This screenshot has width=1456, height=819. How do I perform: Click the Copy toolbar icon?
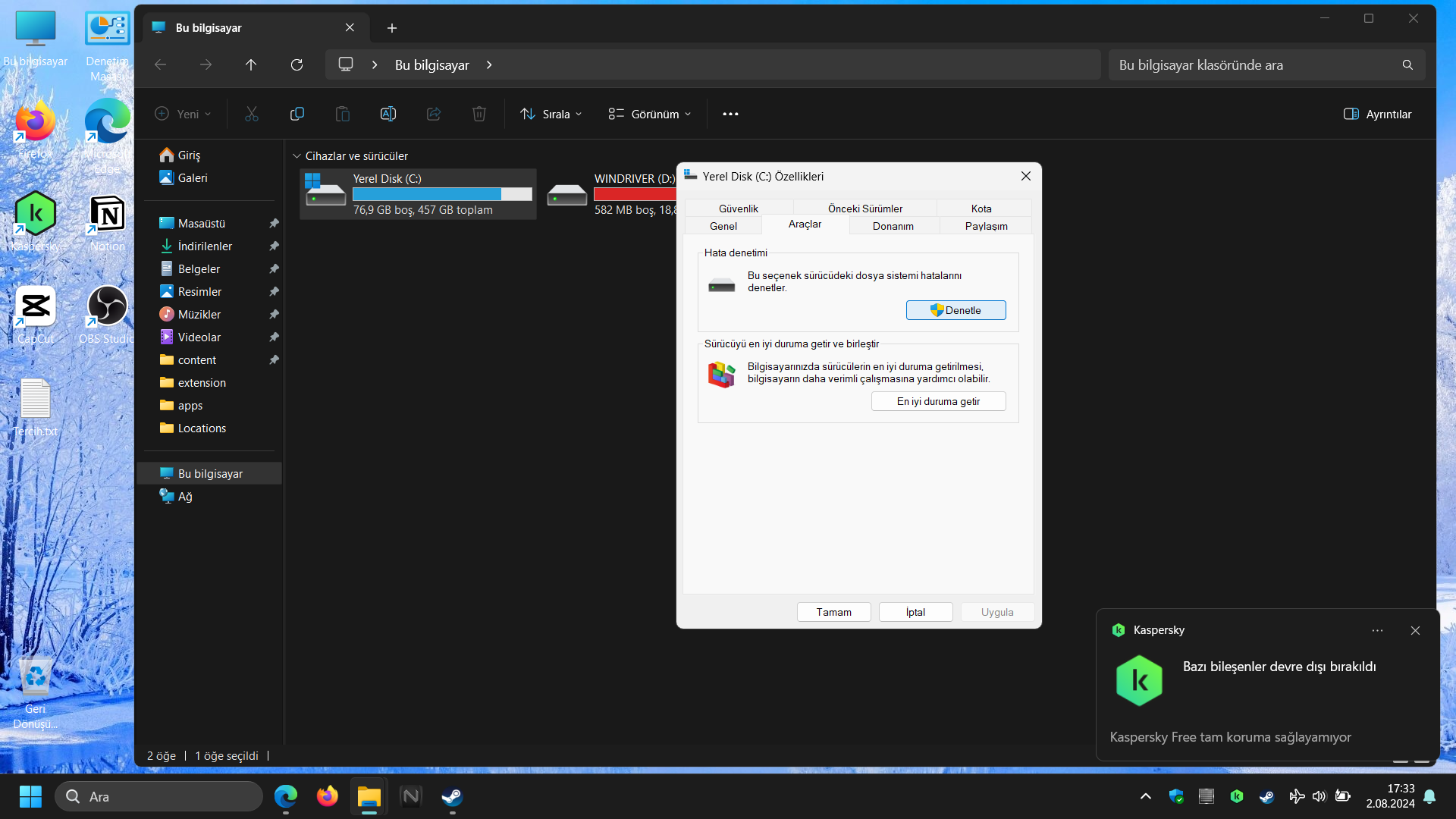click(297, 114)
